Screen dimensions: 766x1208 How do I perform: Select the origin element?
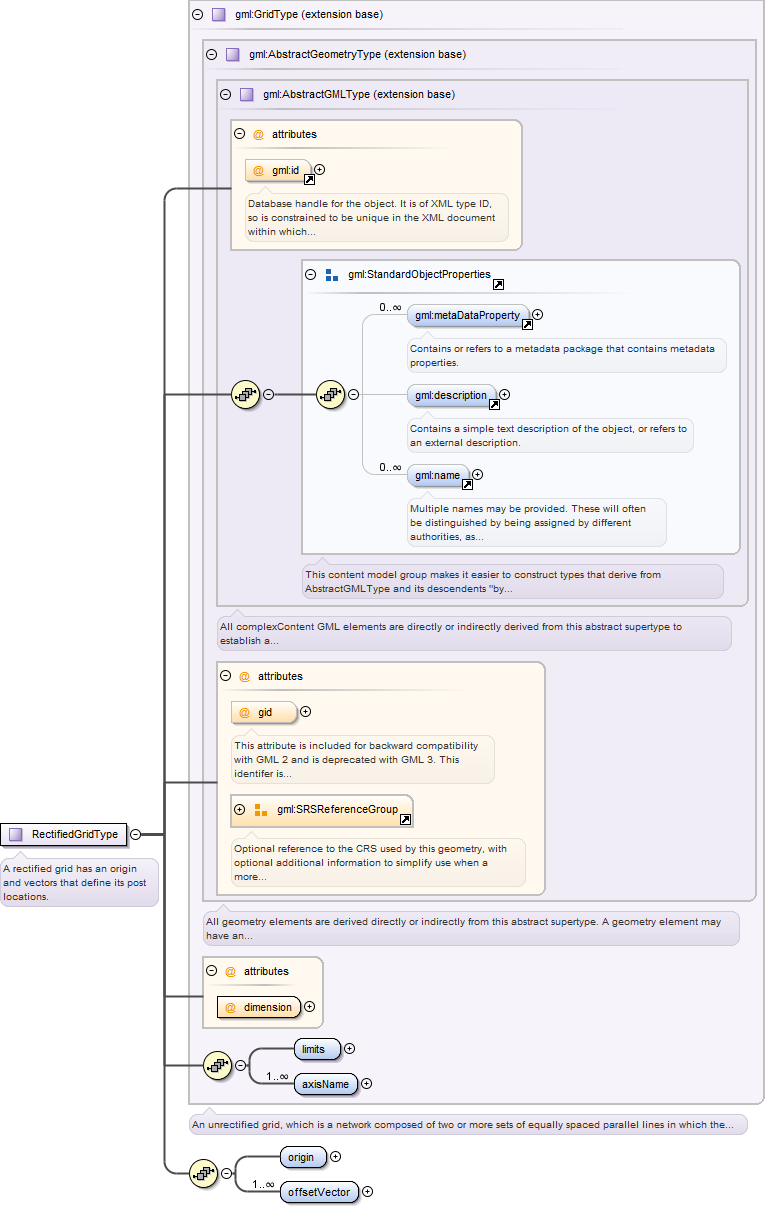(x=303, y=1157)
